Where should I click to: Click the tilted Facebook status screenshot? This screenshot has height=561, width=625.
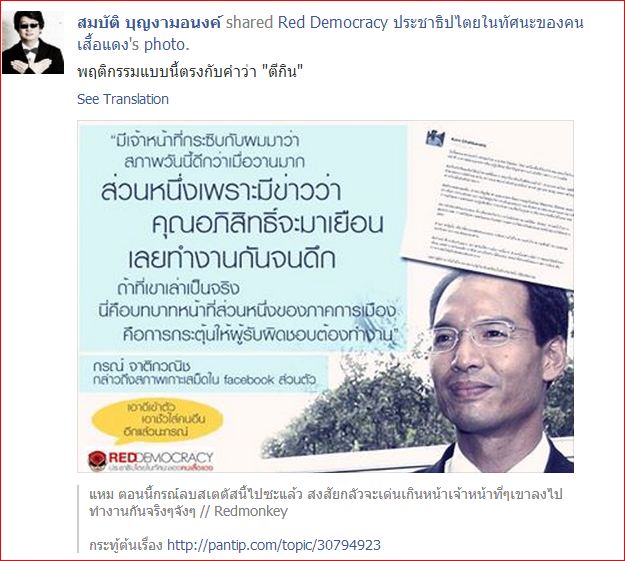coord(487,201)
